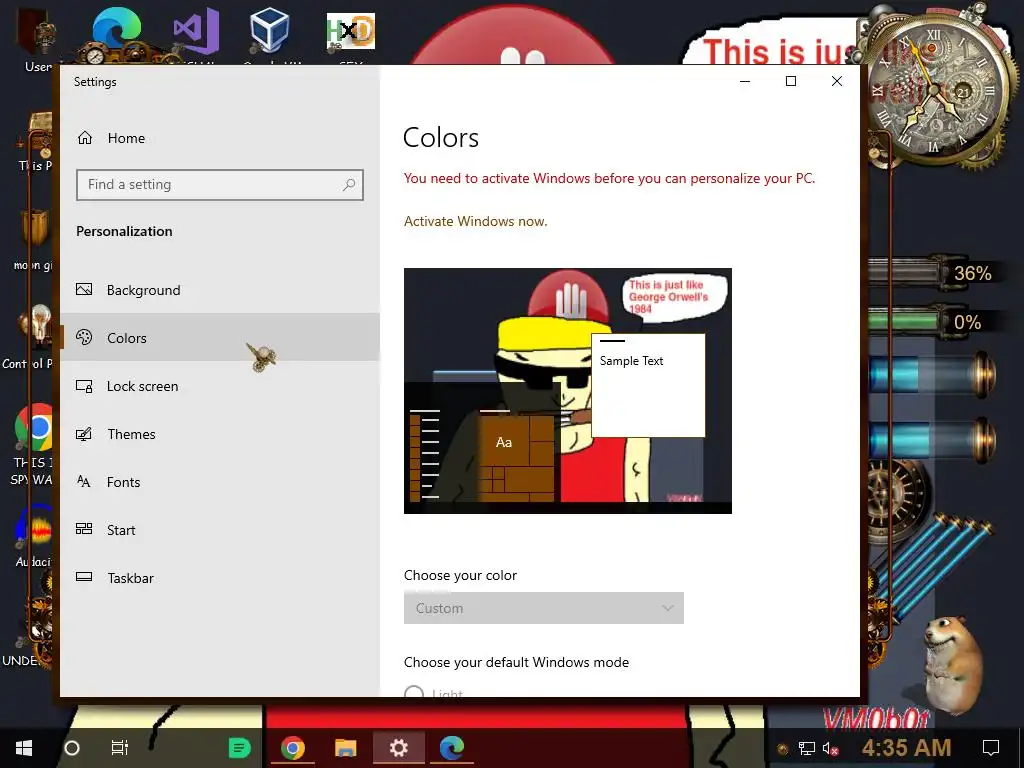
Task: Click the 36% gauge widget
Action: (x=934, y=273)
